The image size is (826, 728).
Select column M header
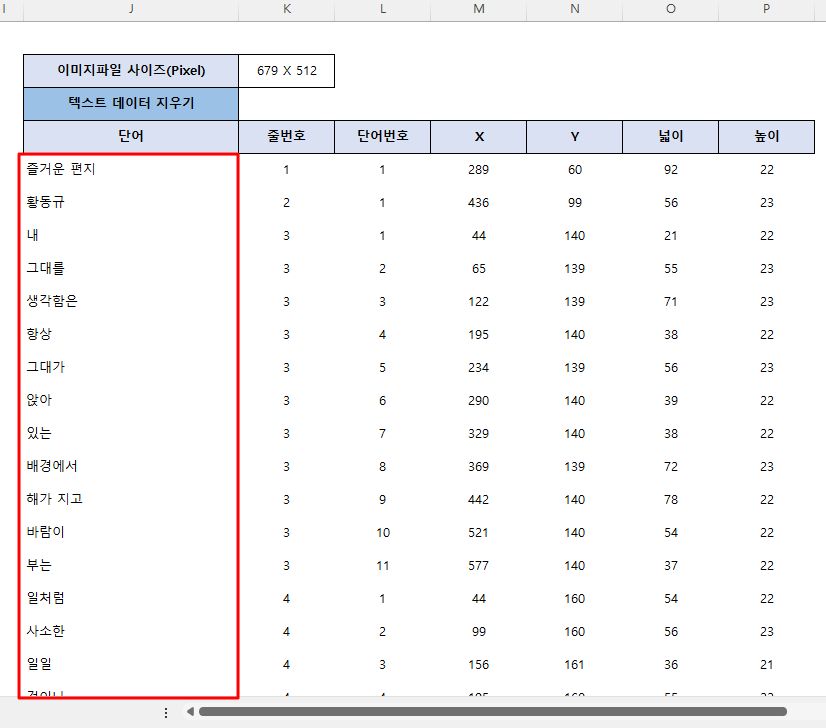click(478, 9)
